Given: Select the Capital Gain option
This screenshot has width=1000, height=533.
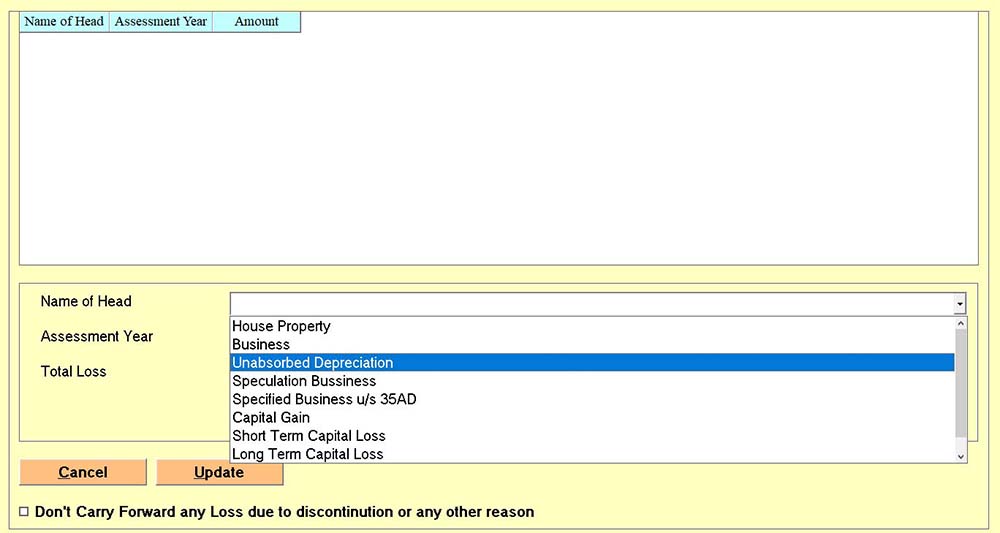Looking at the screenshot, I should pyautogui.click(x=271, y=417).
